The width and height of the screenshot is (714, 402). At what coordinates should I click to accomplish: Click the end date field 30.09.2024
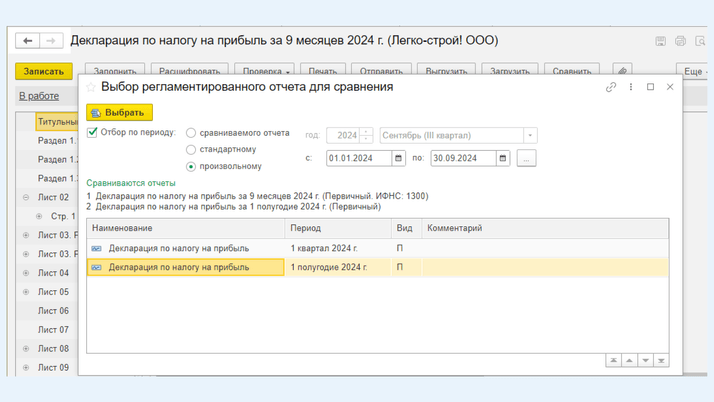pyautogui.click(x=463, y=158)
